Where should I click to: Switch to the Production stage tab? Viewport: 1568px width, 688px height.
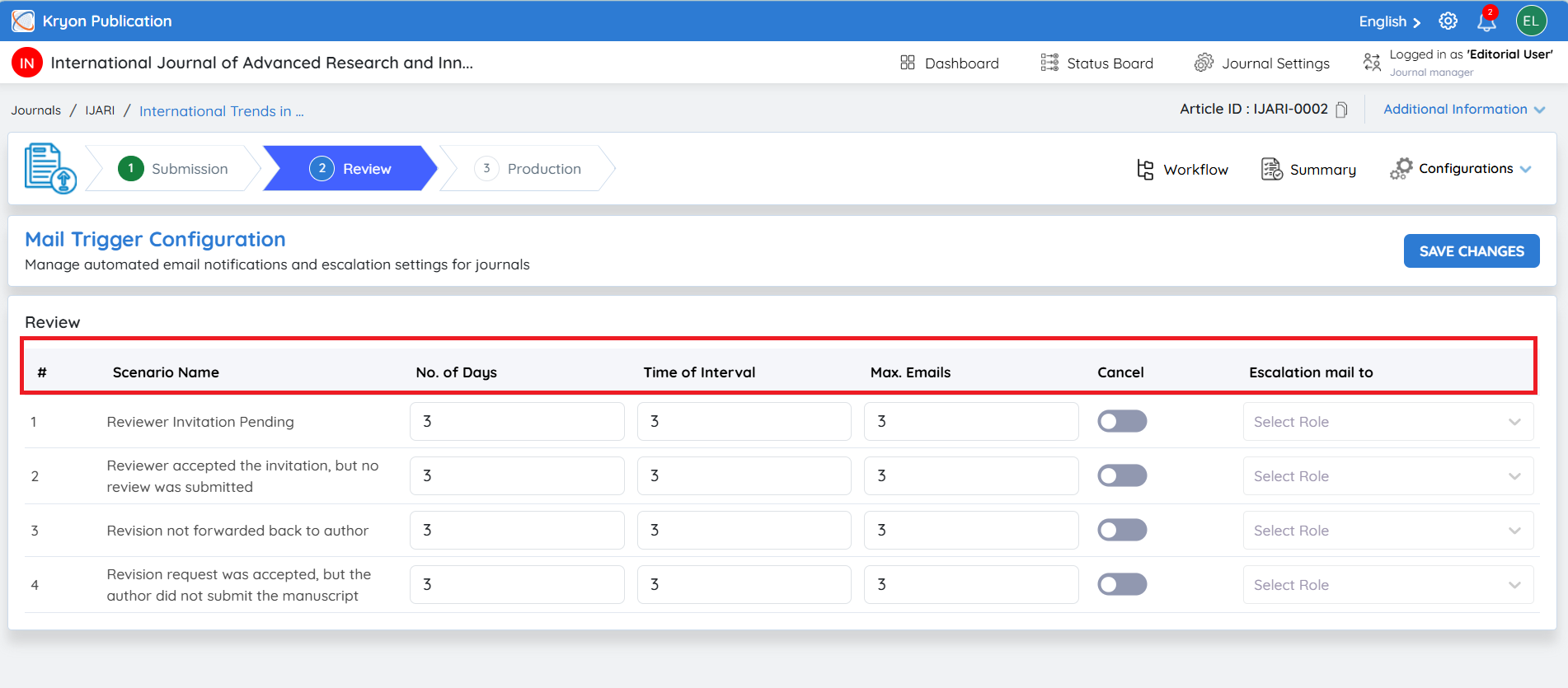click(x=528, y=169)
